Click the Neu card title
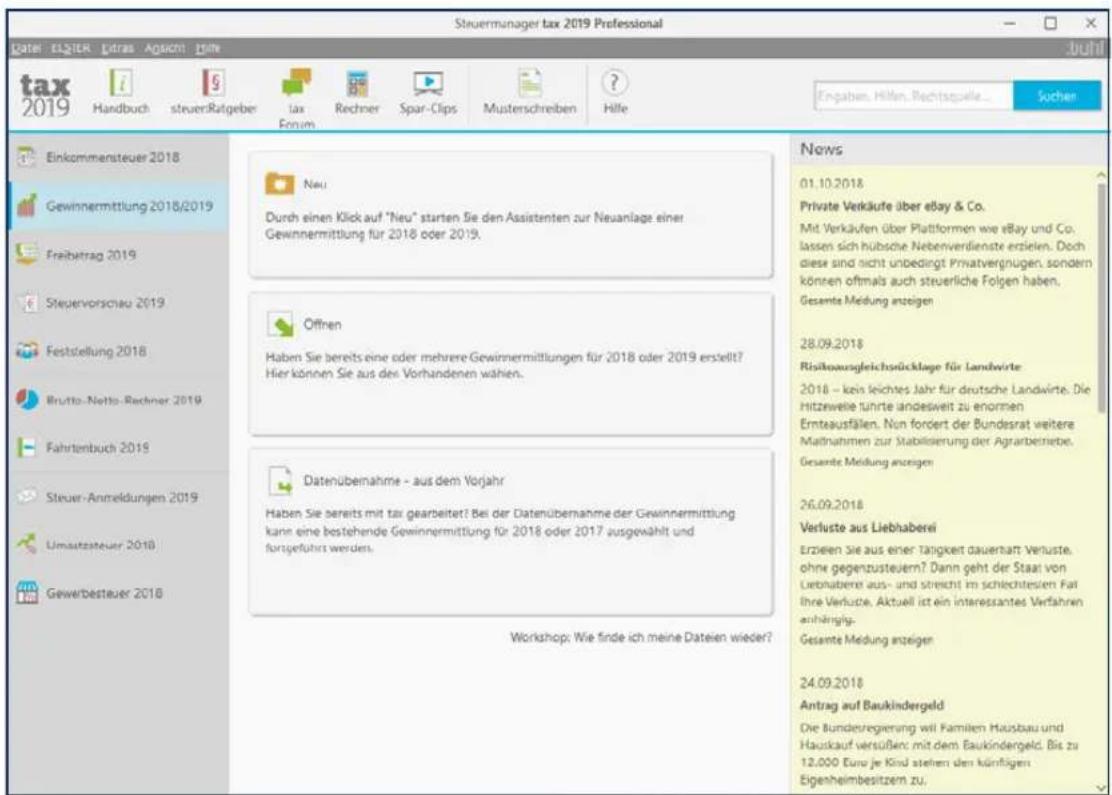 315,184
